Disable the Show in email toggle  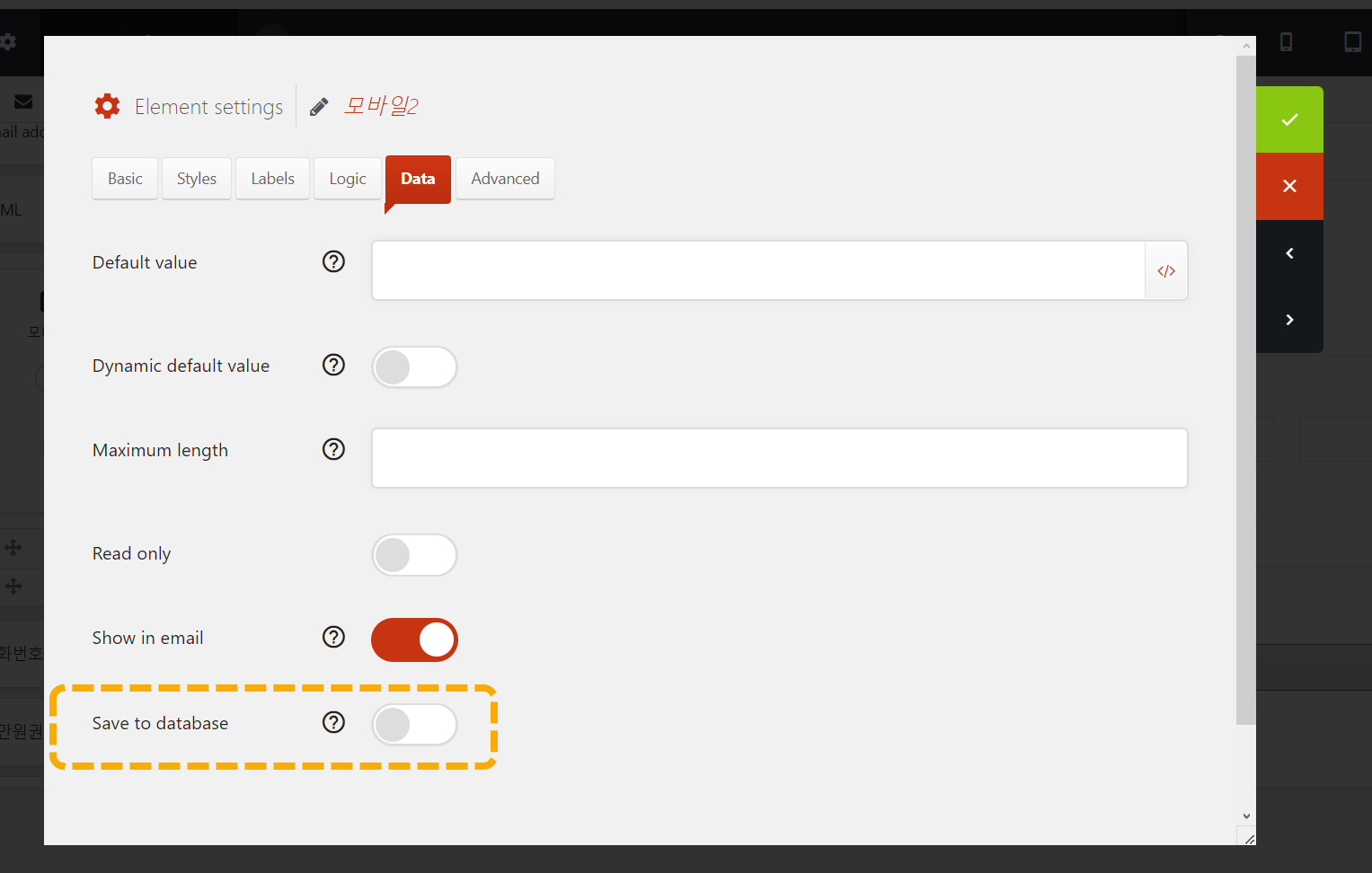414,639
